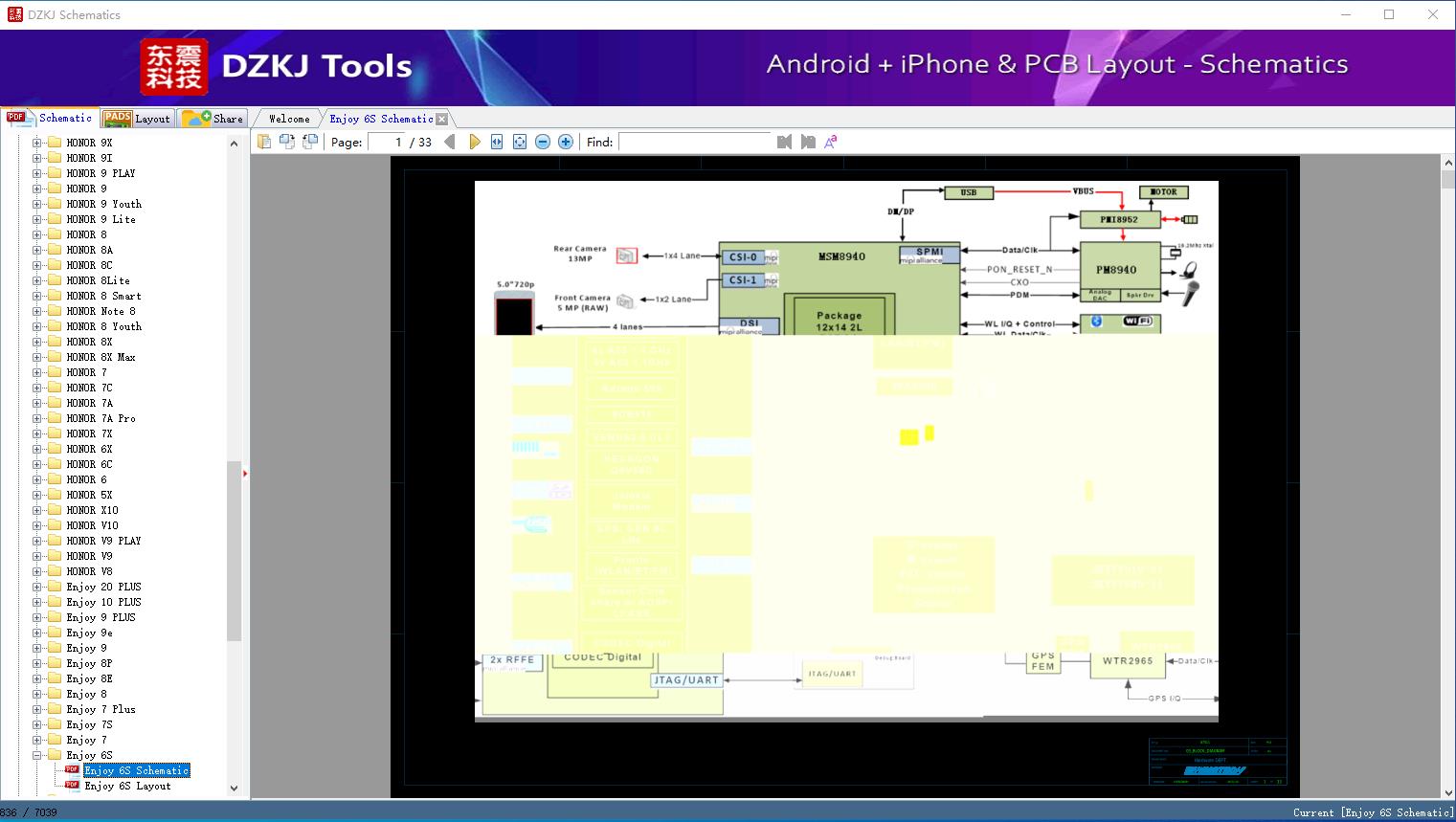The width and height of the screenshot is (1456, 822).
Task: Go to the previous page with left arrow
Action: pyautogui.click(x=450, y=142)
